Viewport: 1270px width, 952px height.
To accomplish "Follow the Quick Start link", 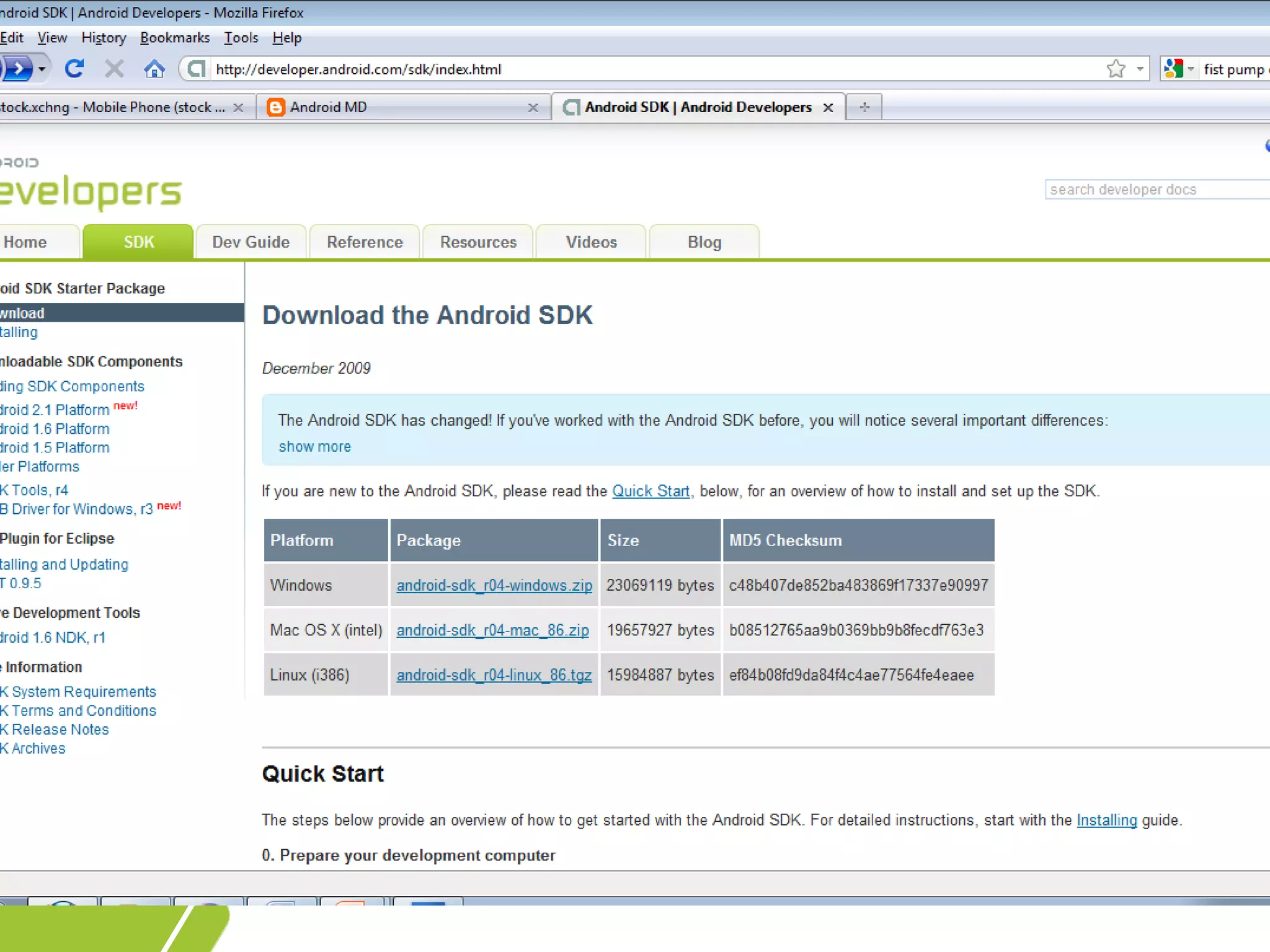I will tap(651, 491).
